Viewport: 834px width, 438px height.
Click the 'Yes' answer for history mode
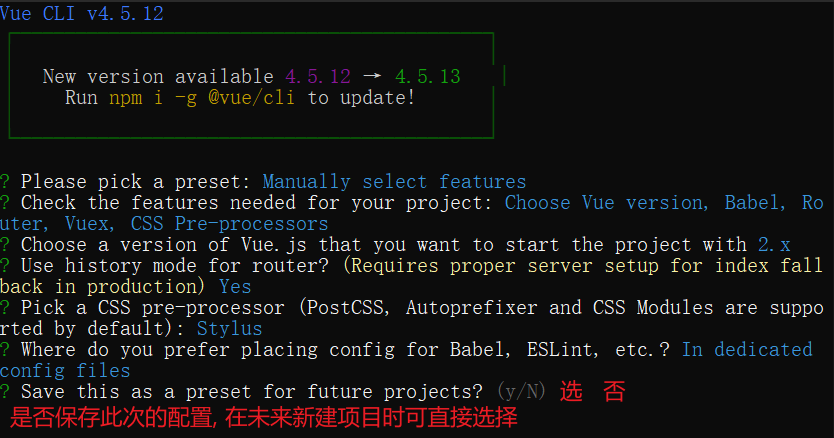[x=235, y=287]
